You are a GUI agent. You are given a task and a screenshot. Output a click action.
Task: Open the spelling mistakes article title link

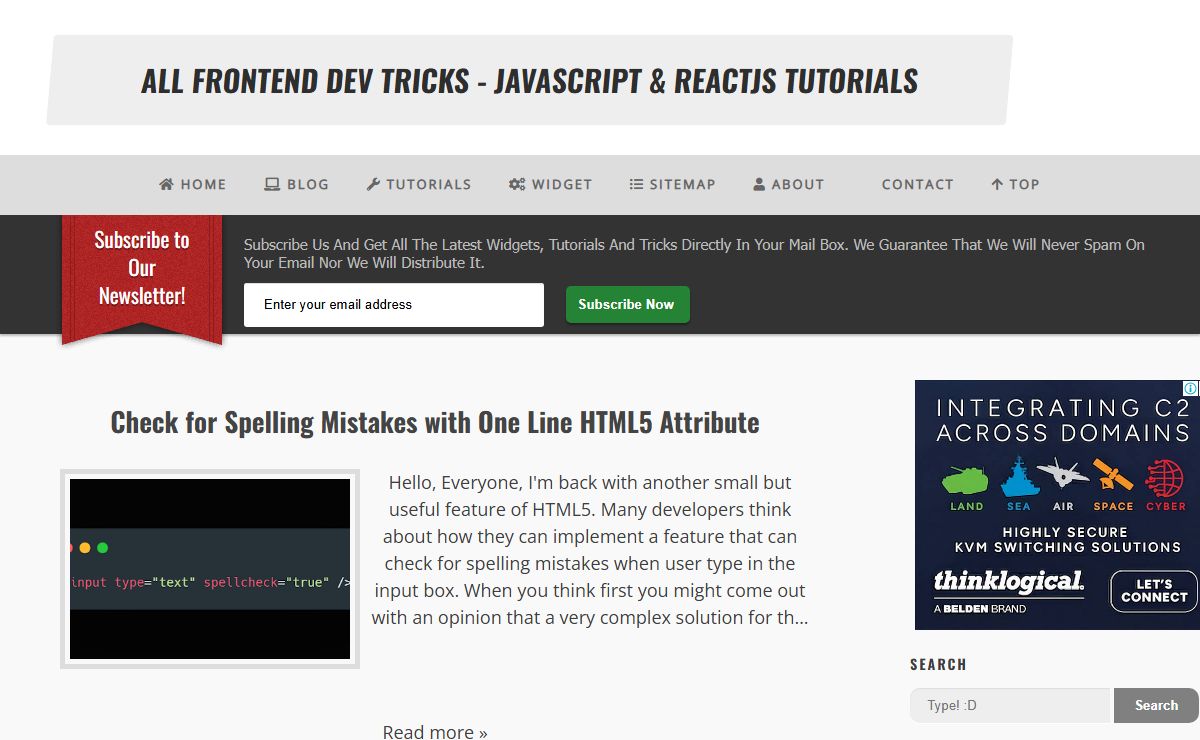click(x=435, y=423)
